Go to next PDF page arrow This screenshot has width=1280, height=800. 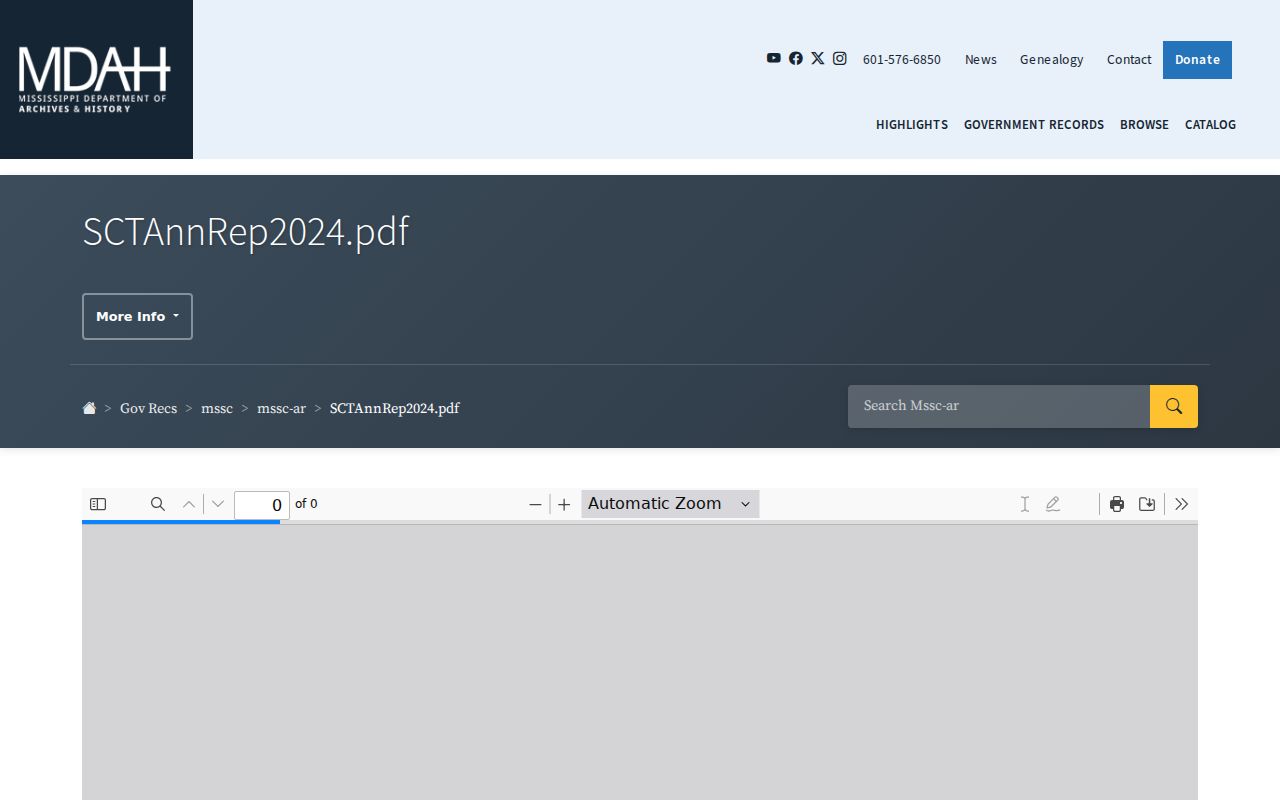218,504
